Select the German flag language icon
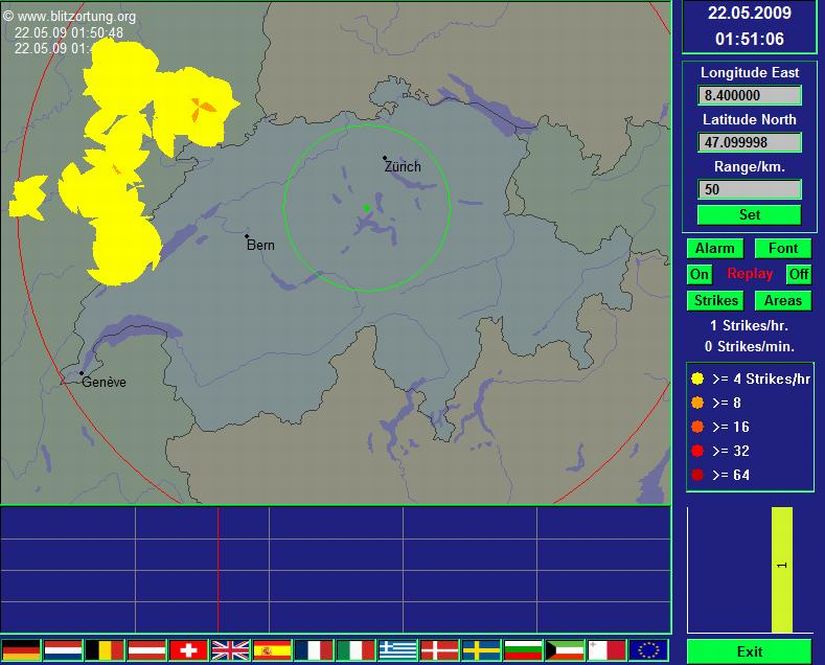 [x=21, y=650]
